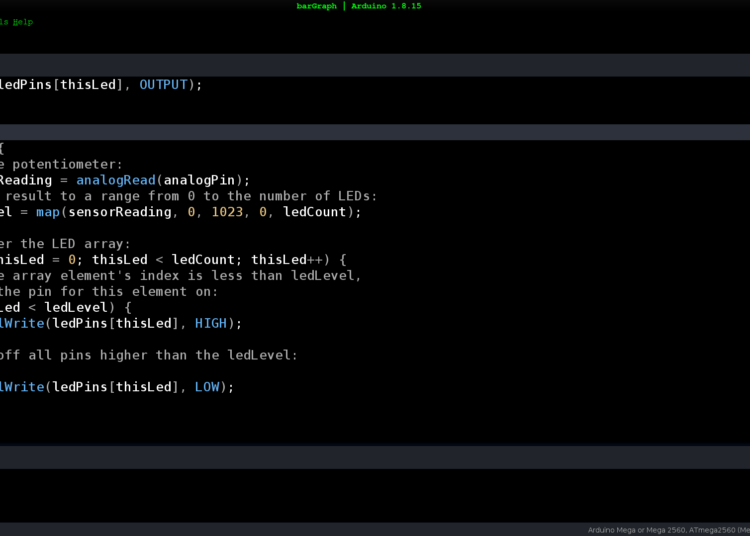750x536 pixels.
Task: Open the partially visible Tools menu
Action: click(x=4, y=21)
